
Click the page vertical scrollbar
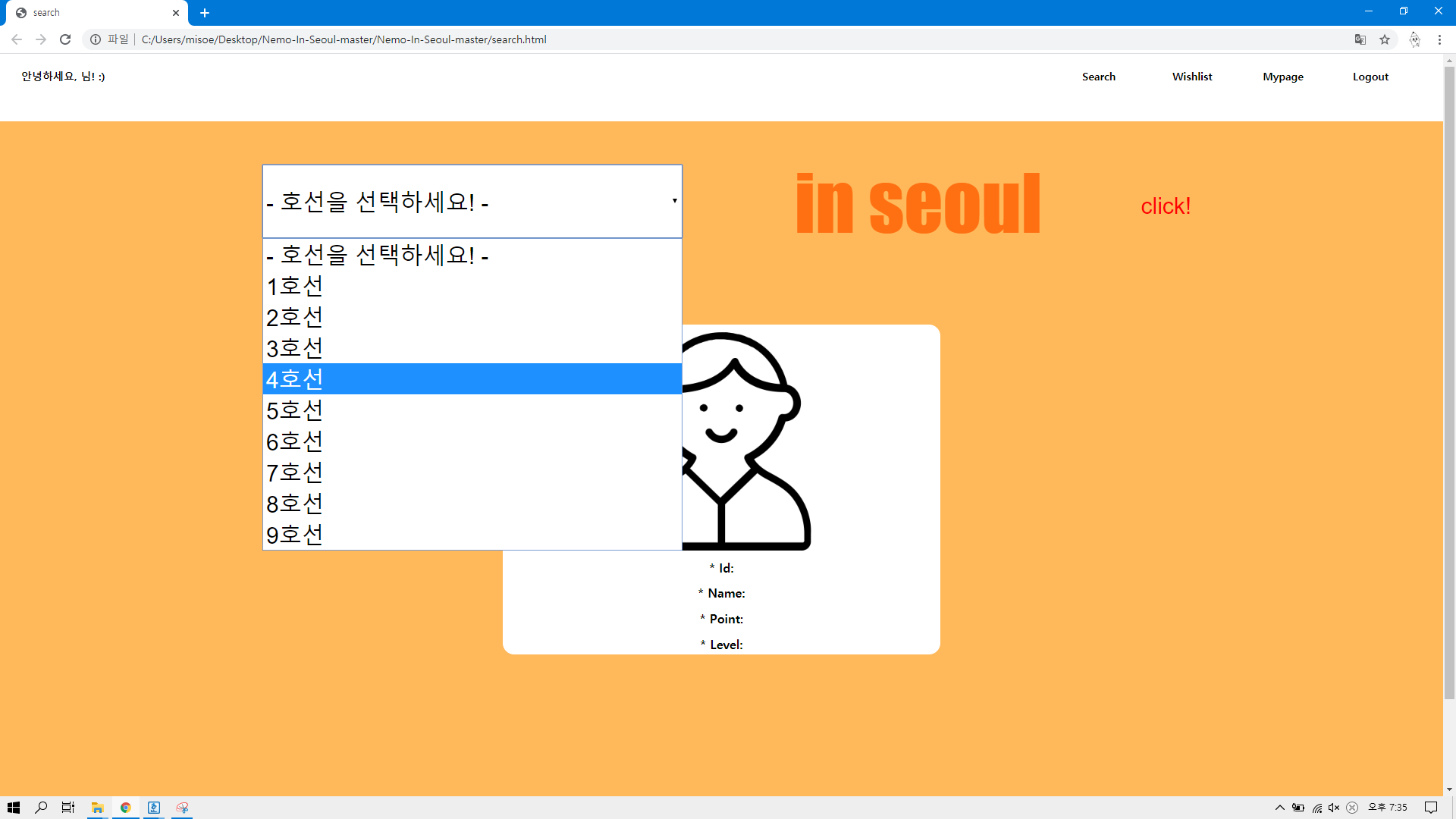click(x=1449, y=383)
